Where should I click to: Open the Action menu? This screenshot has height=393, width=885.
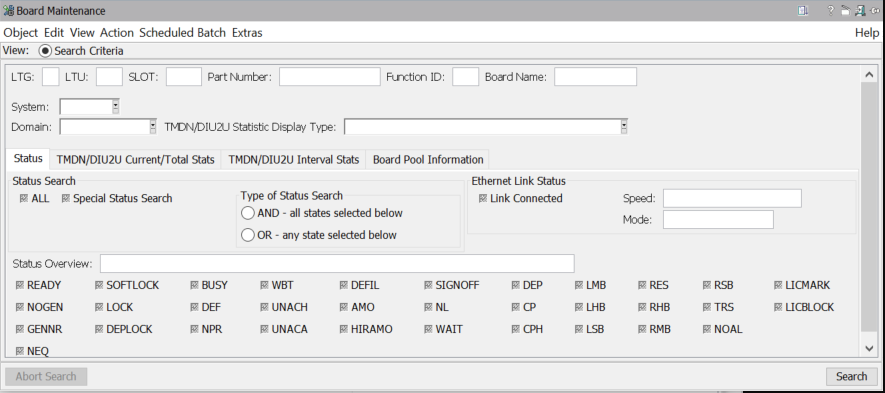click(117, 33)
